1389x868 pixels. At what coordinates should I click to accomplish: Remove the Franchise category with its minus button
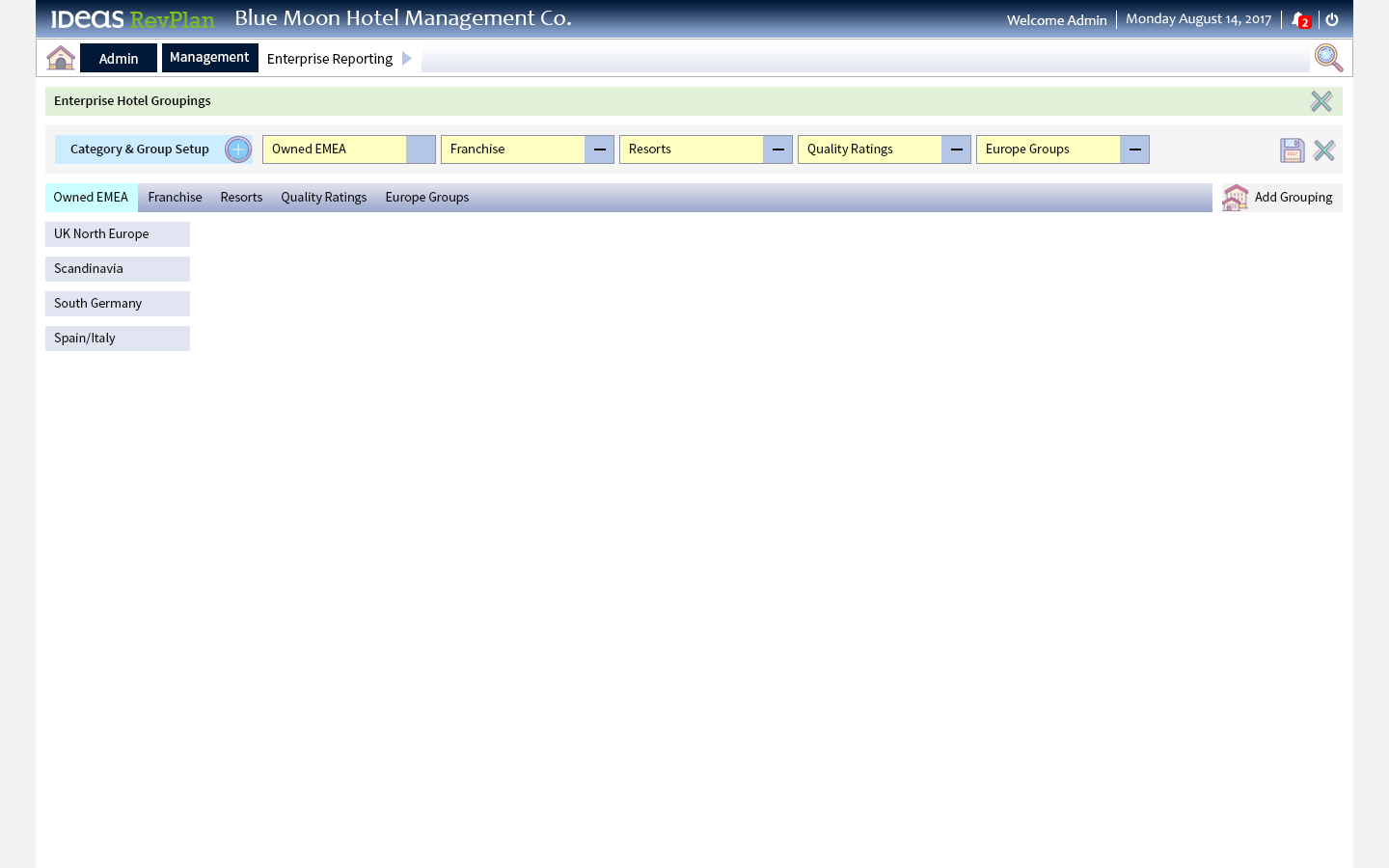coord(599,149)
